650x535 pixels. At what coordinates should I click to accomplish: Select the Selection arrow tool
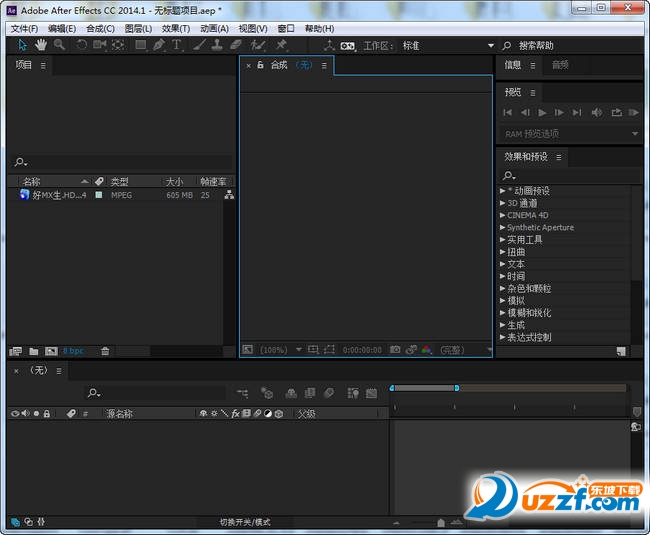coord(22,45)
